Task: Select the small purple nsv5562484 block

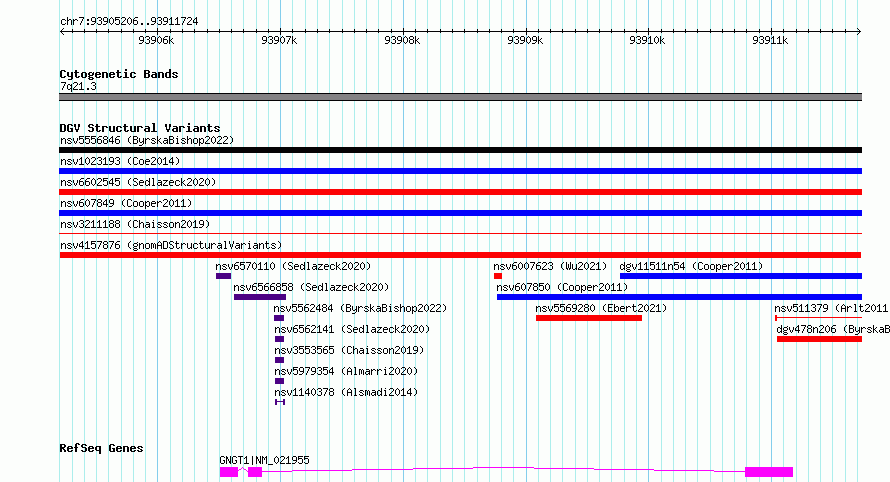Action: 279,318
